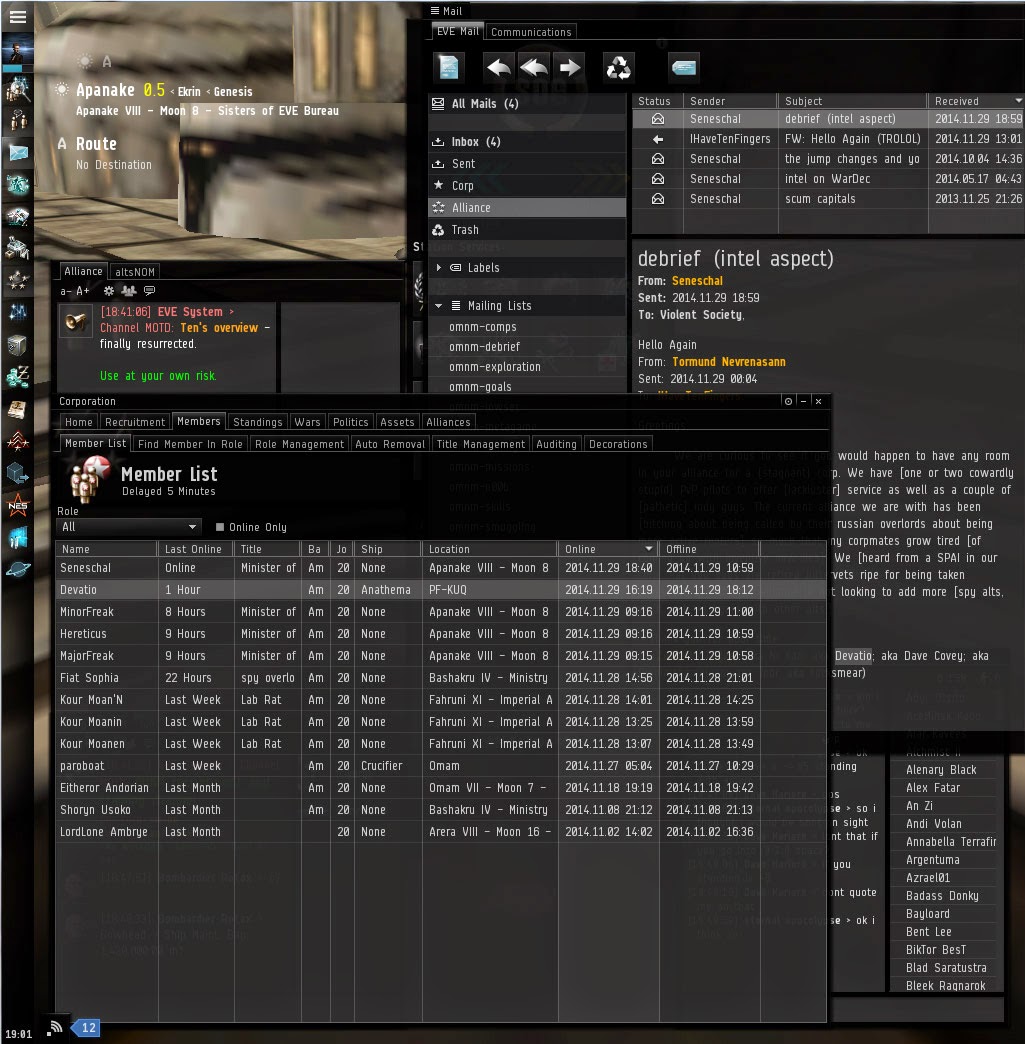This screenshot has height=1044, width=1025.
Task: Open the Role dropdown showing All
Action: pos(128,527)
